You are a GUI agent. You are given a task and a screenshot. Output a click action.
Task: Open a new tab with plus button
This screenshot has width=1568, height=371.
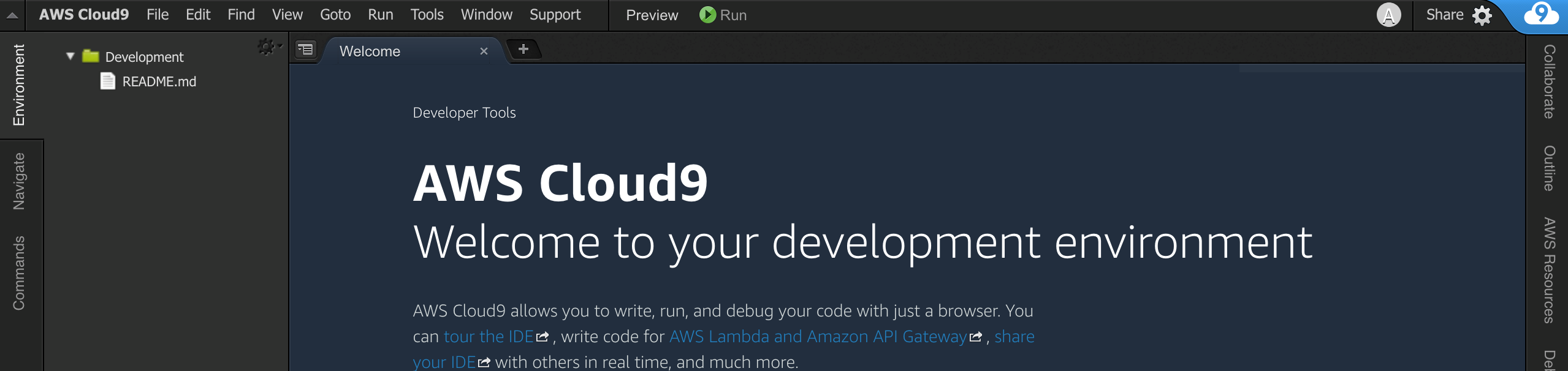[x=523, y=49]
